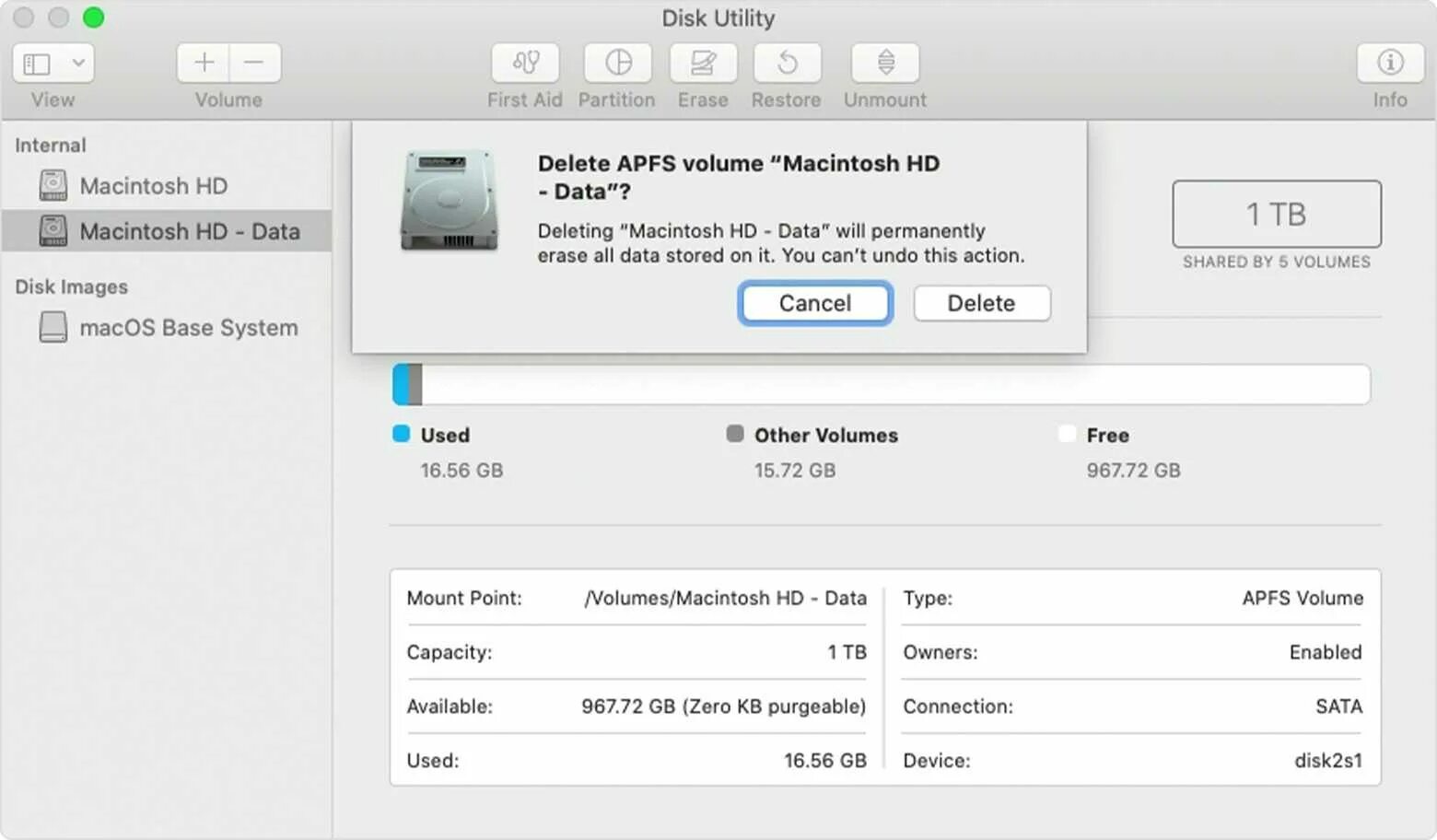1437x840 pixels.
Task: Open the Partition tool
Action: coord(617,63)
